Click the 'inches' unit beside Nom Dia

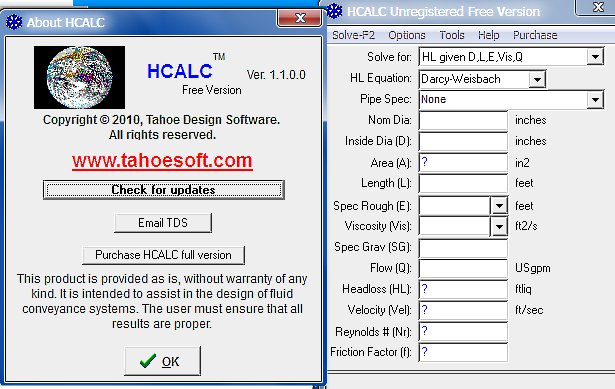point(530,120)
